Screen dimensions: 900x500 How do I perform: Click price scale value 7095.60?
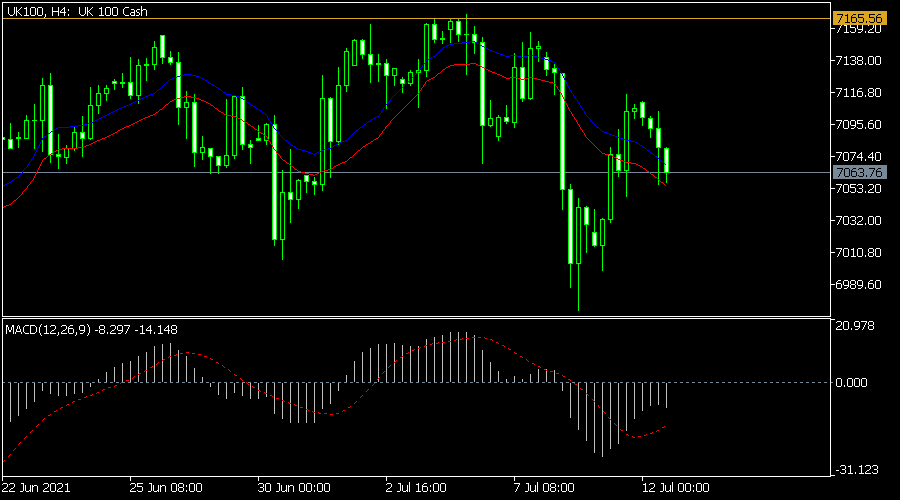click(x=859, y=125)
